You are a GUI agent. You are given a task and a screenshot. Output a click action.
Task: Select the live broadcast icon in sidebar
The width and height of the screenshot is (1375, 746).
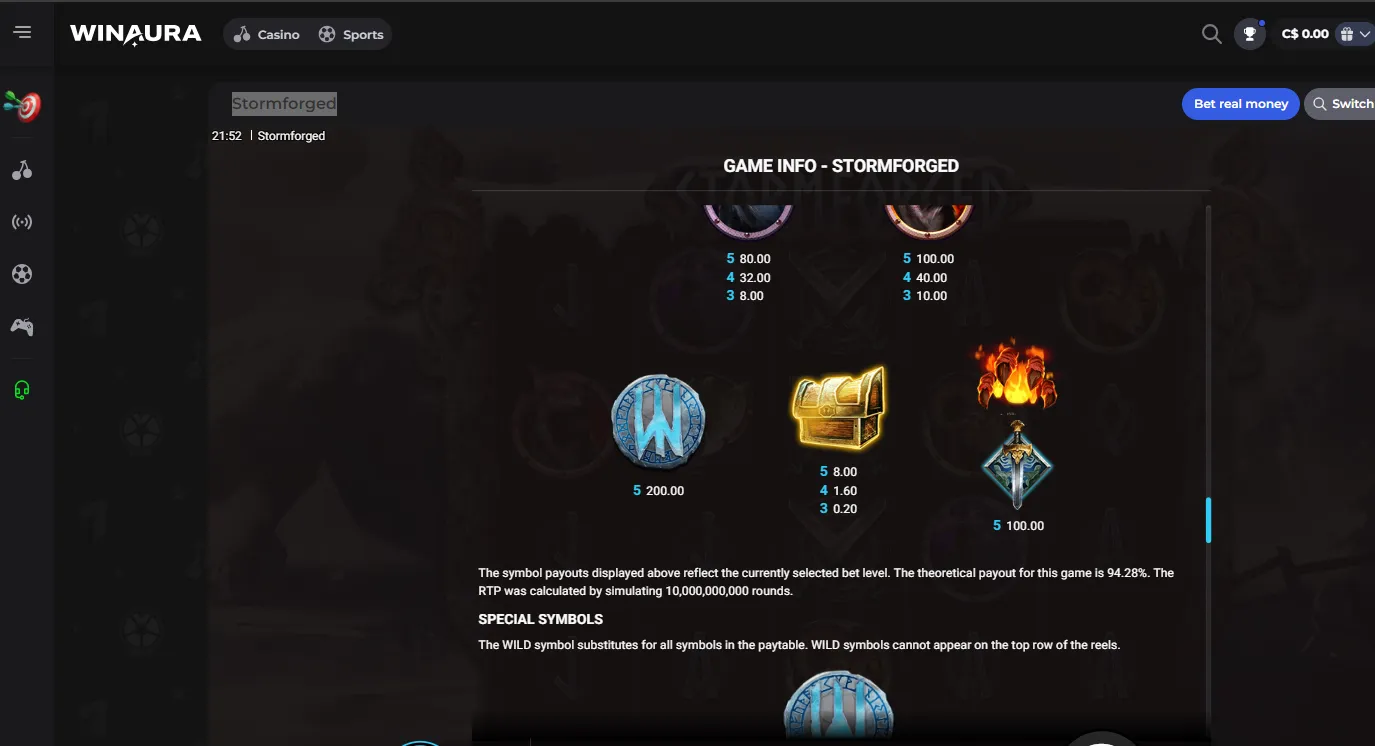[x=22, y=222]
